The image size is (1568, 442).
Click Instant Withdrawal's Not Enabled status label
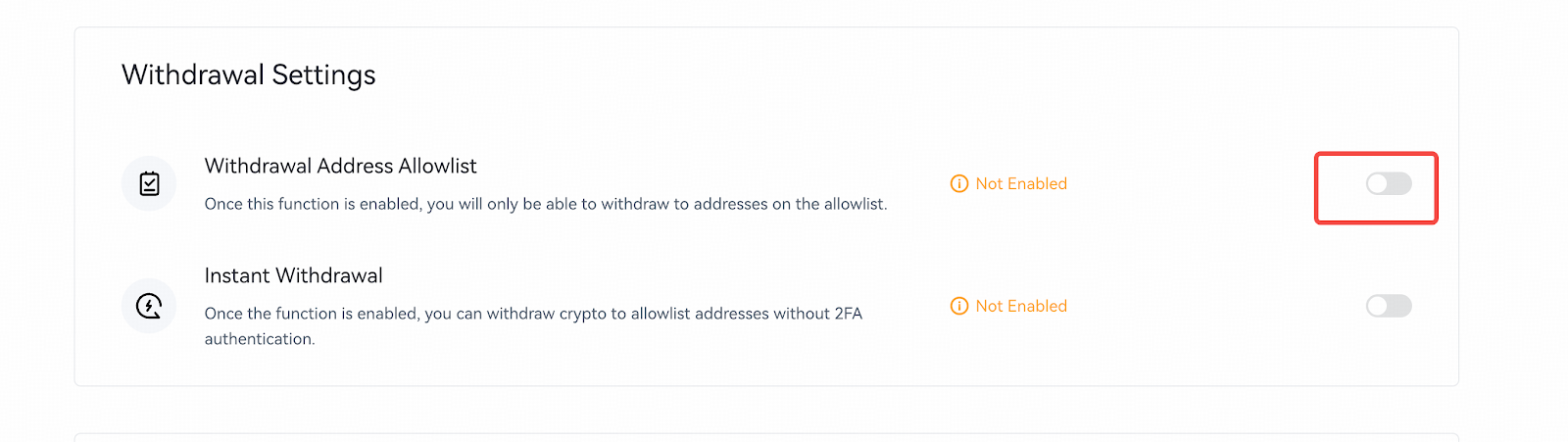[x=1021, y=306]
